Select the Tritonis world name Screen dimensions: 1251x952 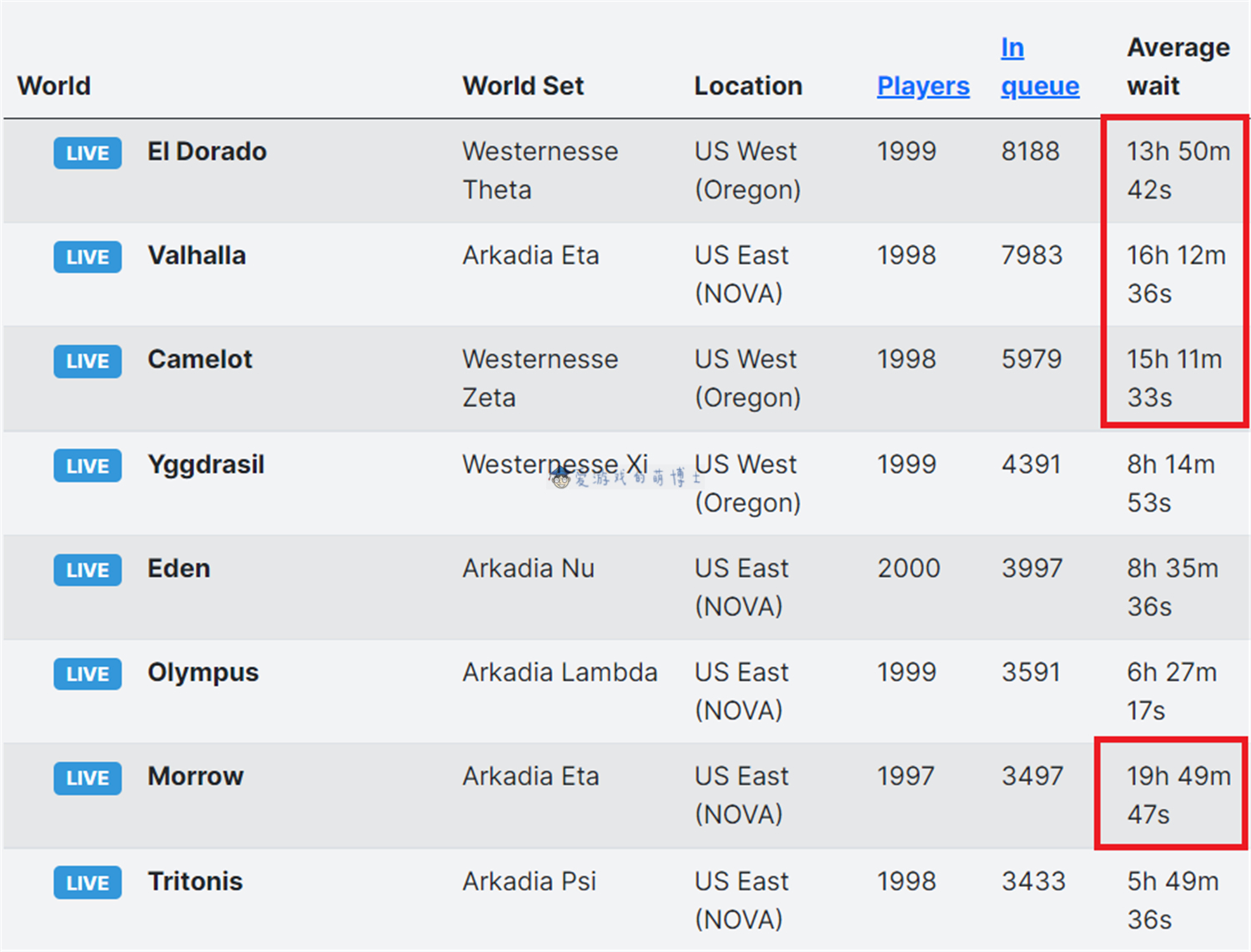(195, 881)
